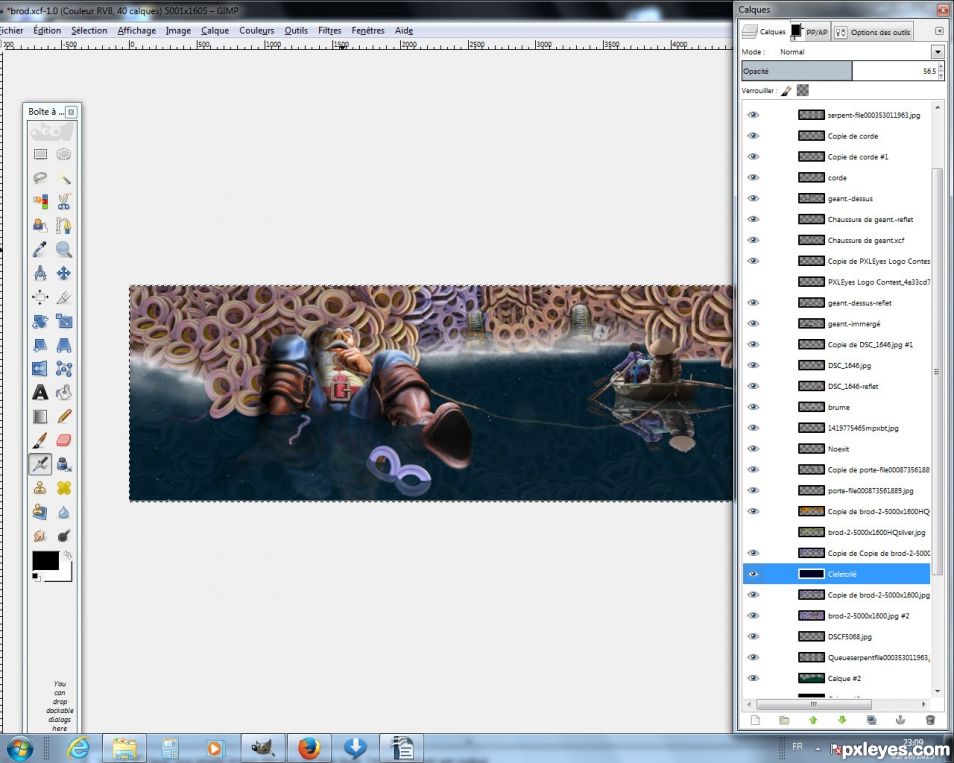Select the Flip tool
Viewport: 954px width, 763px height.
[40, 369]
